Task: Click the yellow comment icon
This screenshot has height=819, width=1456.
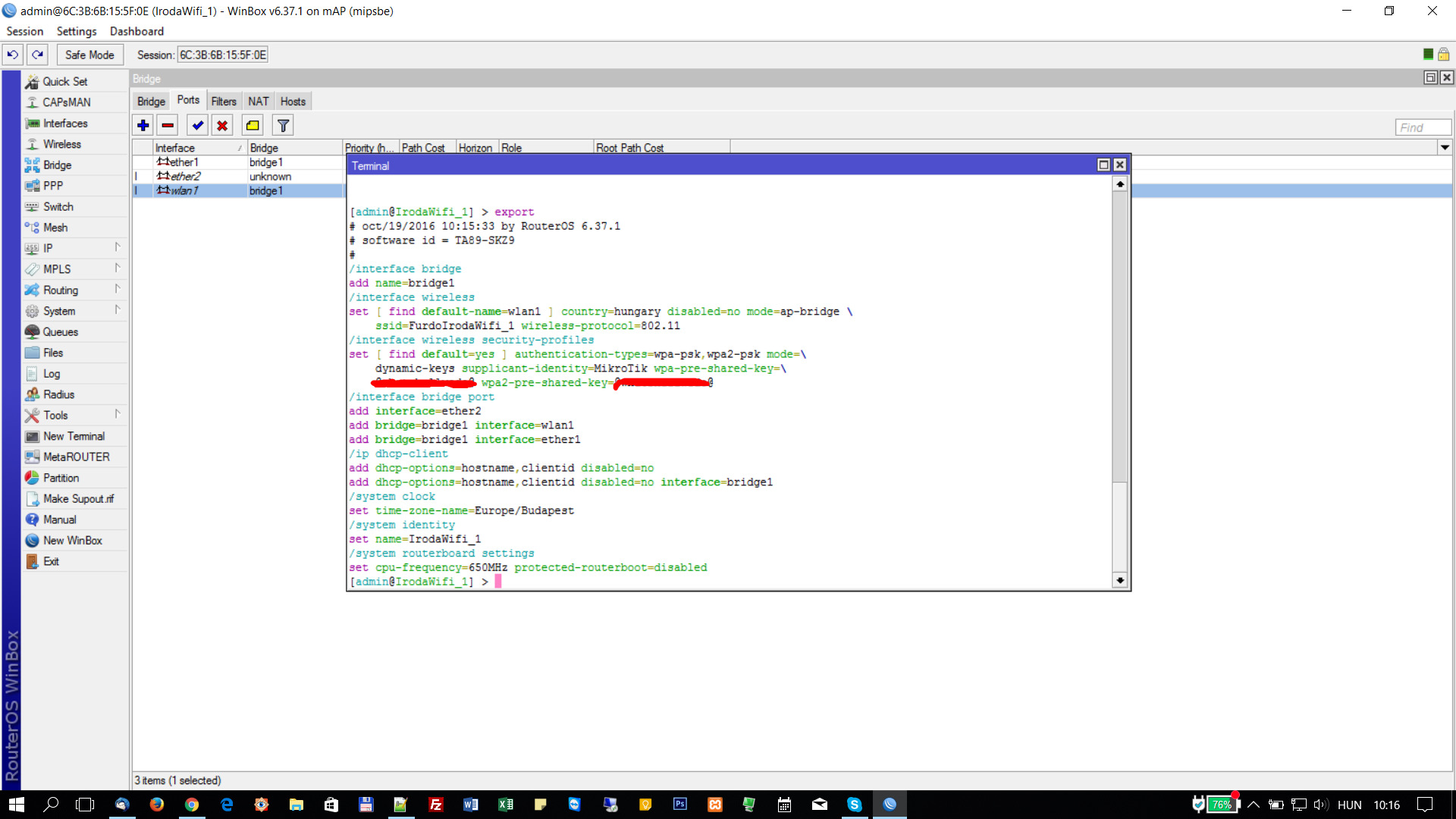Action: 253,126
